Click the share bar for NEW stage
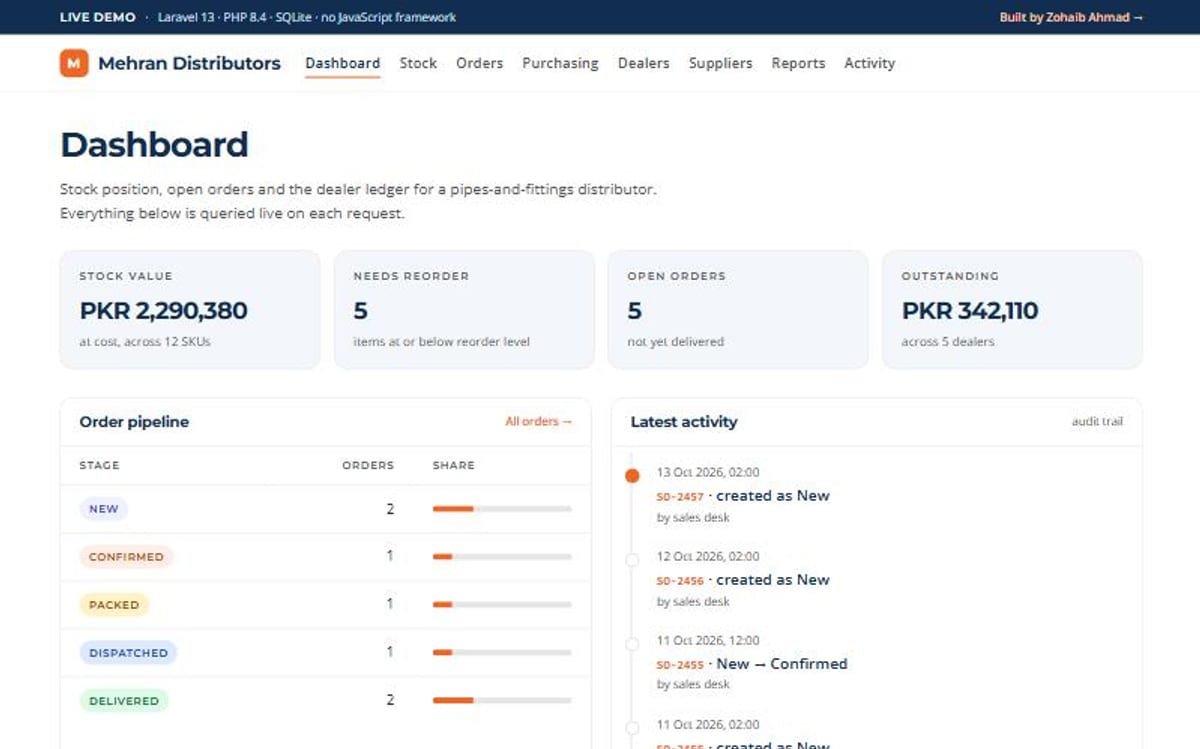The height and width of the screenshot is (749, 1200). 502,509
